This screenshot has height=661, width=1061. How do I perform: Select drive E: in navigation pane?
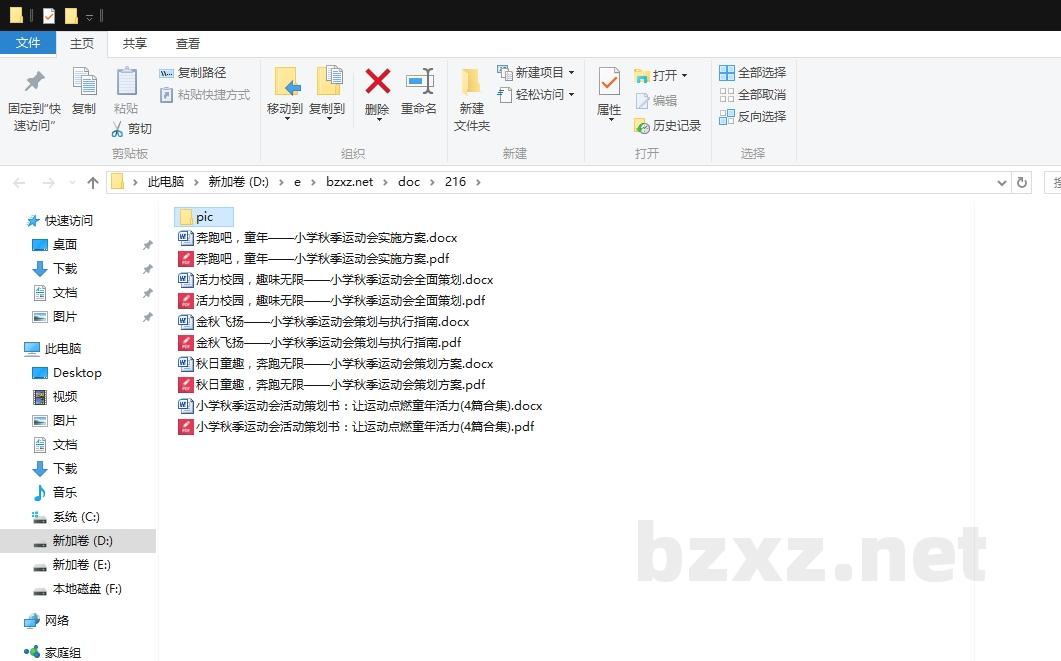click(81, 565)
